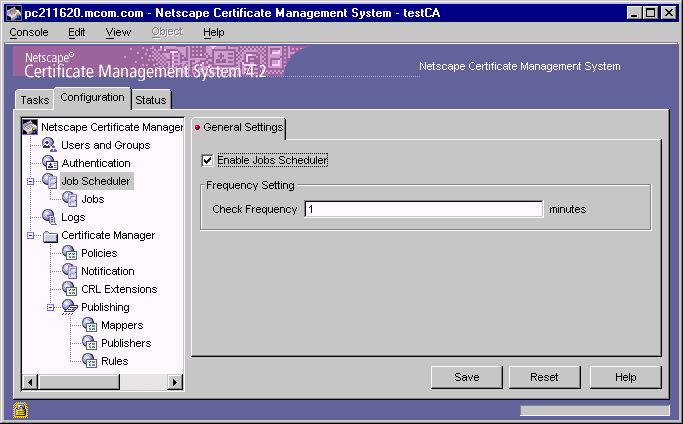Select the General Settings tab
The height and width of the screenshot is (424, 683).
[x=239, y=128]
